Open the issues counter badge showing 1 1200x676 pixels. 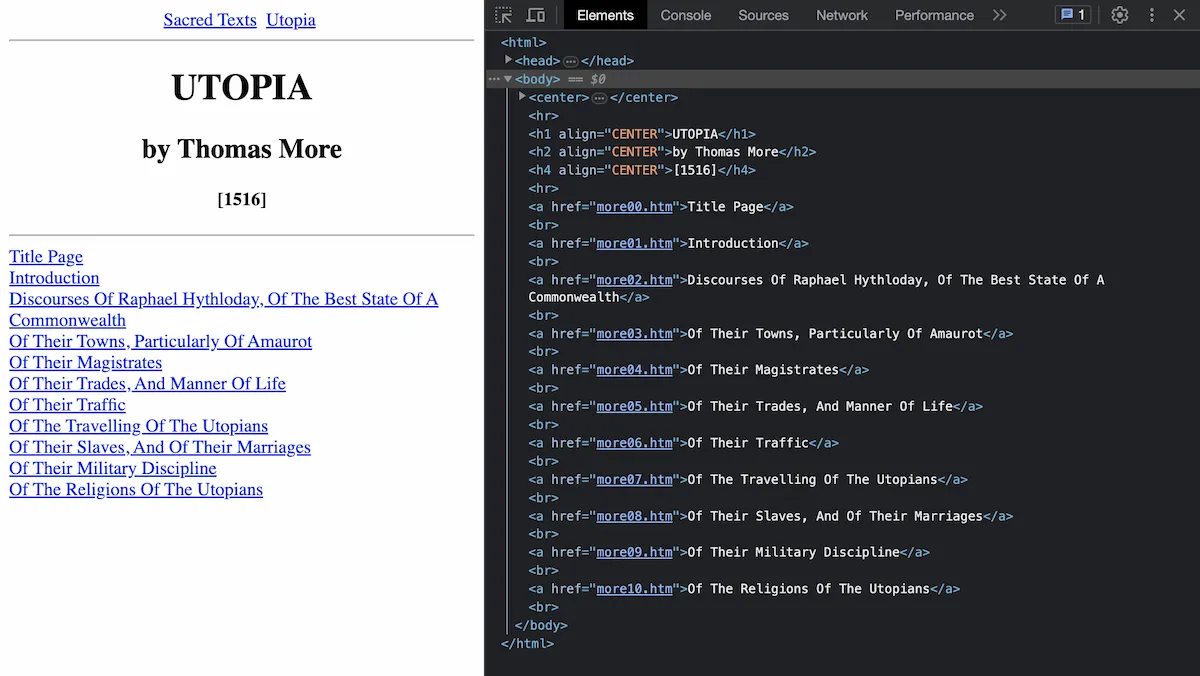click(1073, 15)
